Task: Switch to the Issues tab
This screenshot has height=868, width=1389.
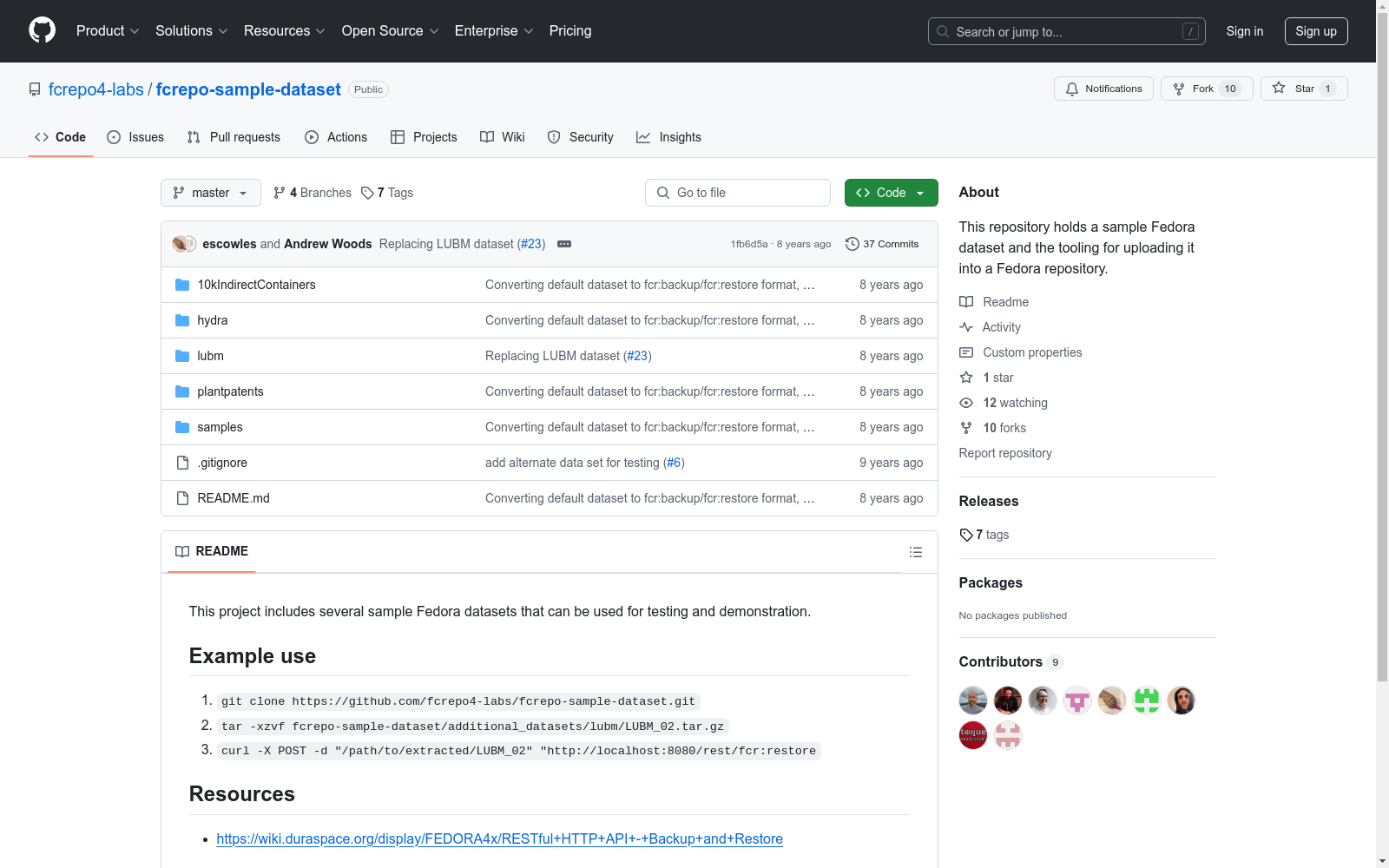Action: (x=135, y=137)
